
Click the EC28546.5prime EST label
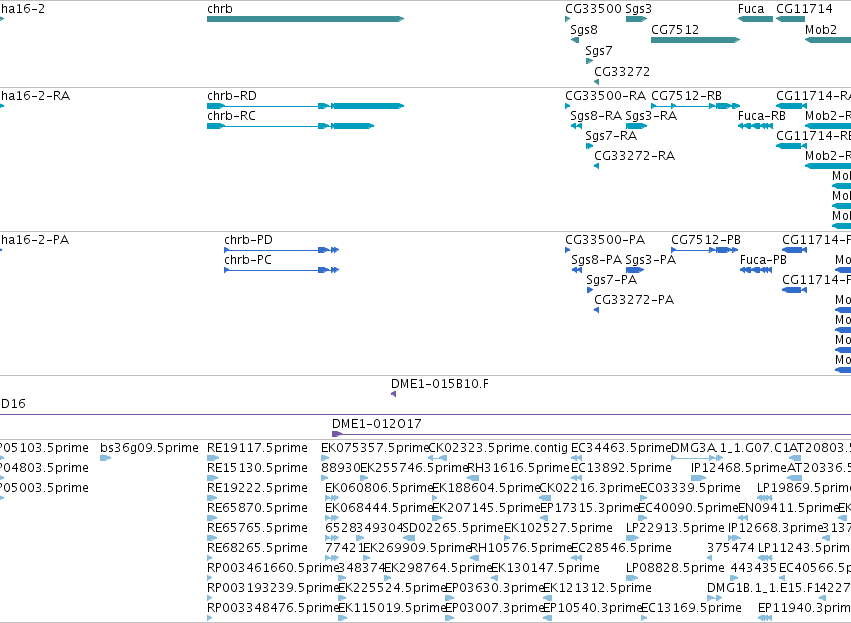(x=621, y=548)
